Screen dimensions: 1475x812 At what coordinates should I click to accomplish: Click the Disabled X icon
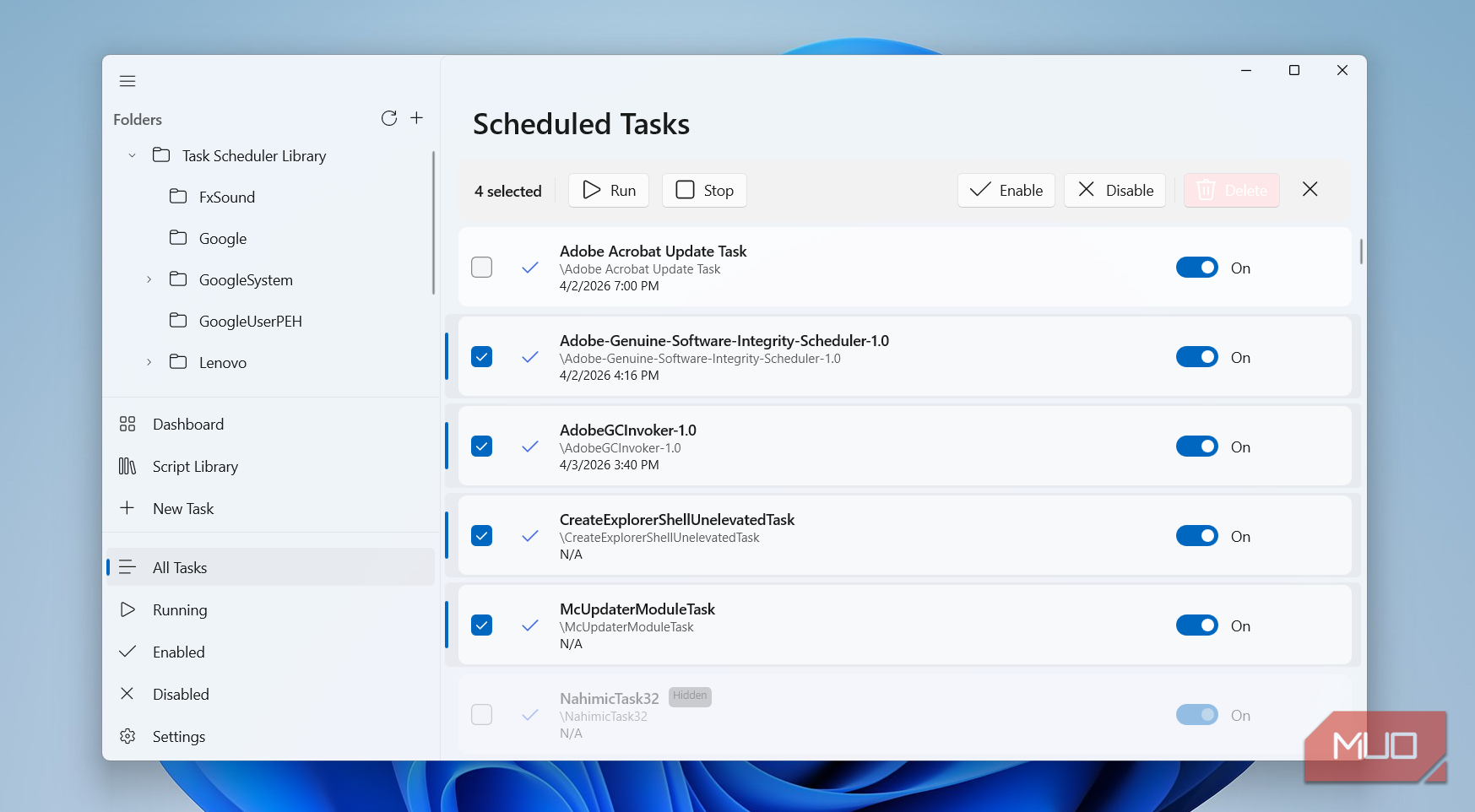click(x=127, y=694)
